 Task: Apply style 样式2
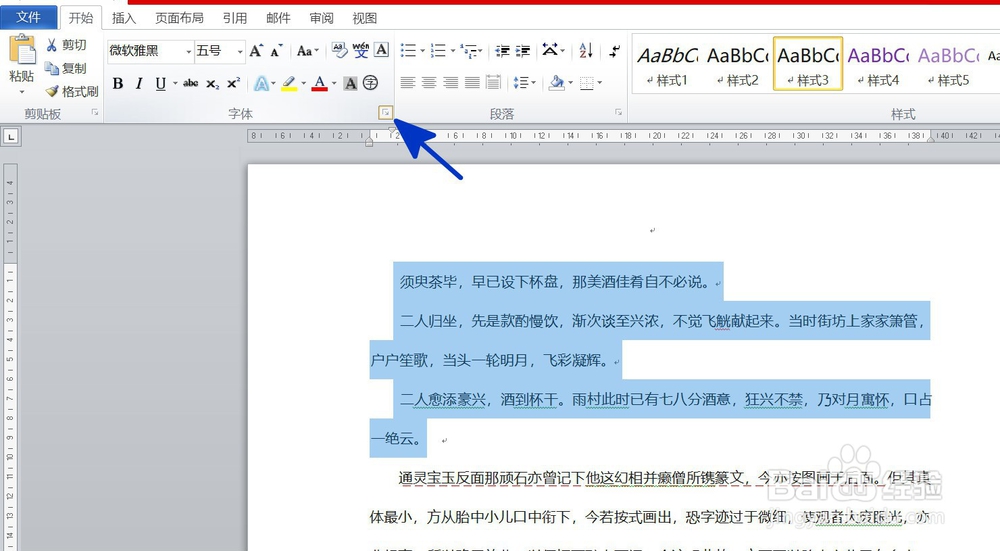click(738, 64)
